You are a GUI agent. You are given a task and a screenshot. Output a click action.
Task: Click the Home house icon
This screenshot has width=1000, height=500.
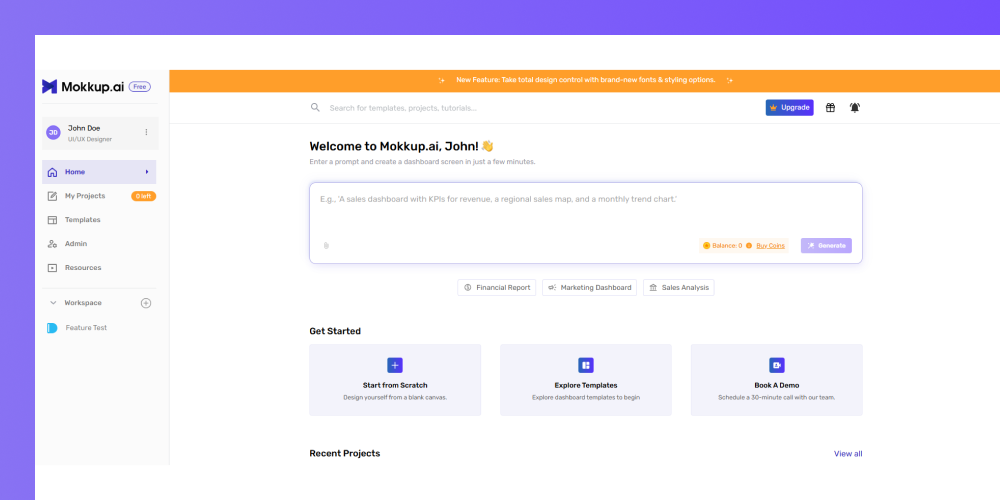click(52, 172)
